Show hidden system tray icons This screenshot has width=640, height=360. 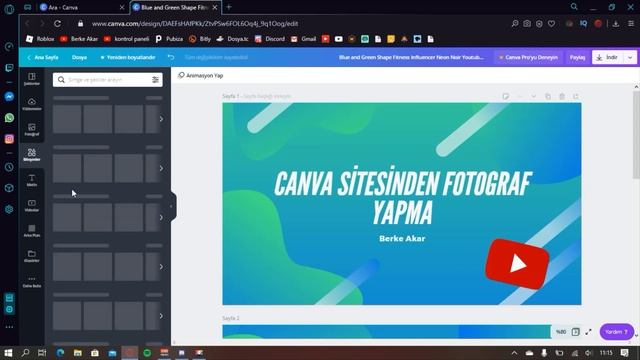click(x=514, y=353)
